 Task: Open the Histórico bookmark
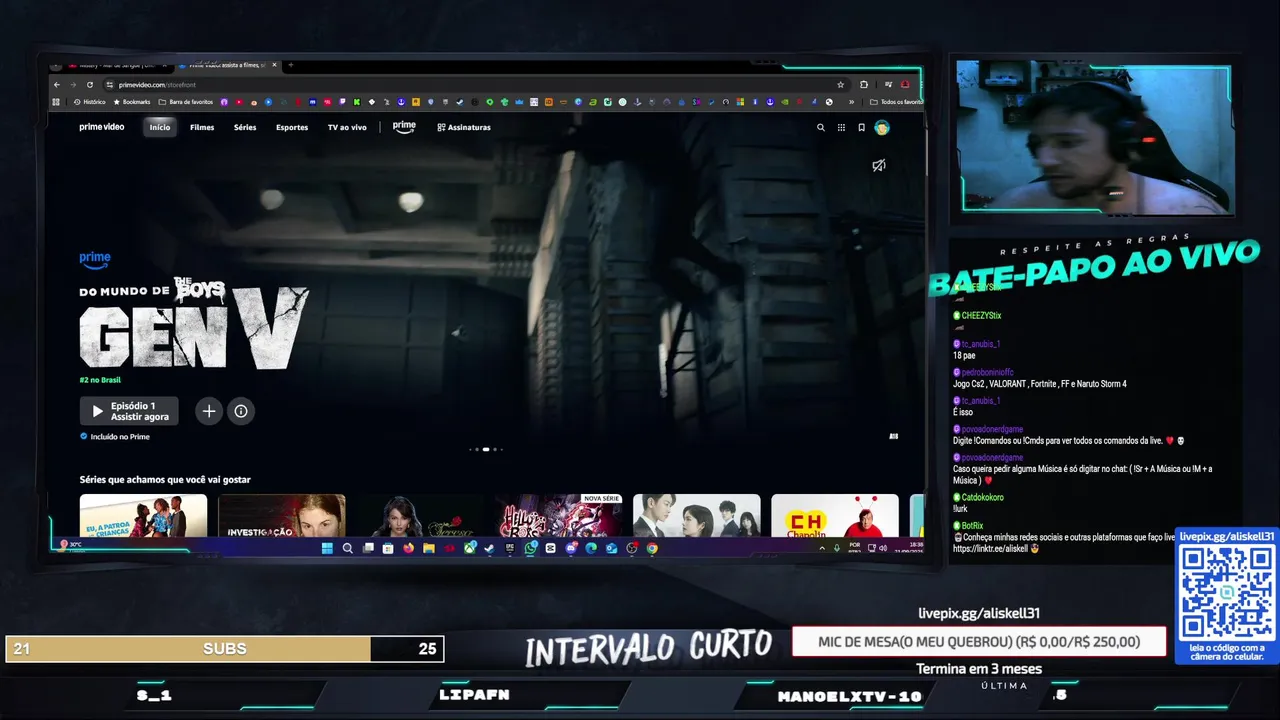89,102
